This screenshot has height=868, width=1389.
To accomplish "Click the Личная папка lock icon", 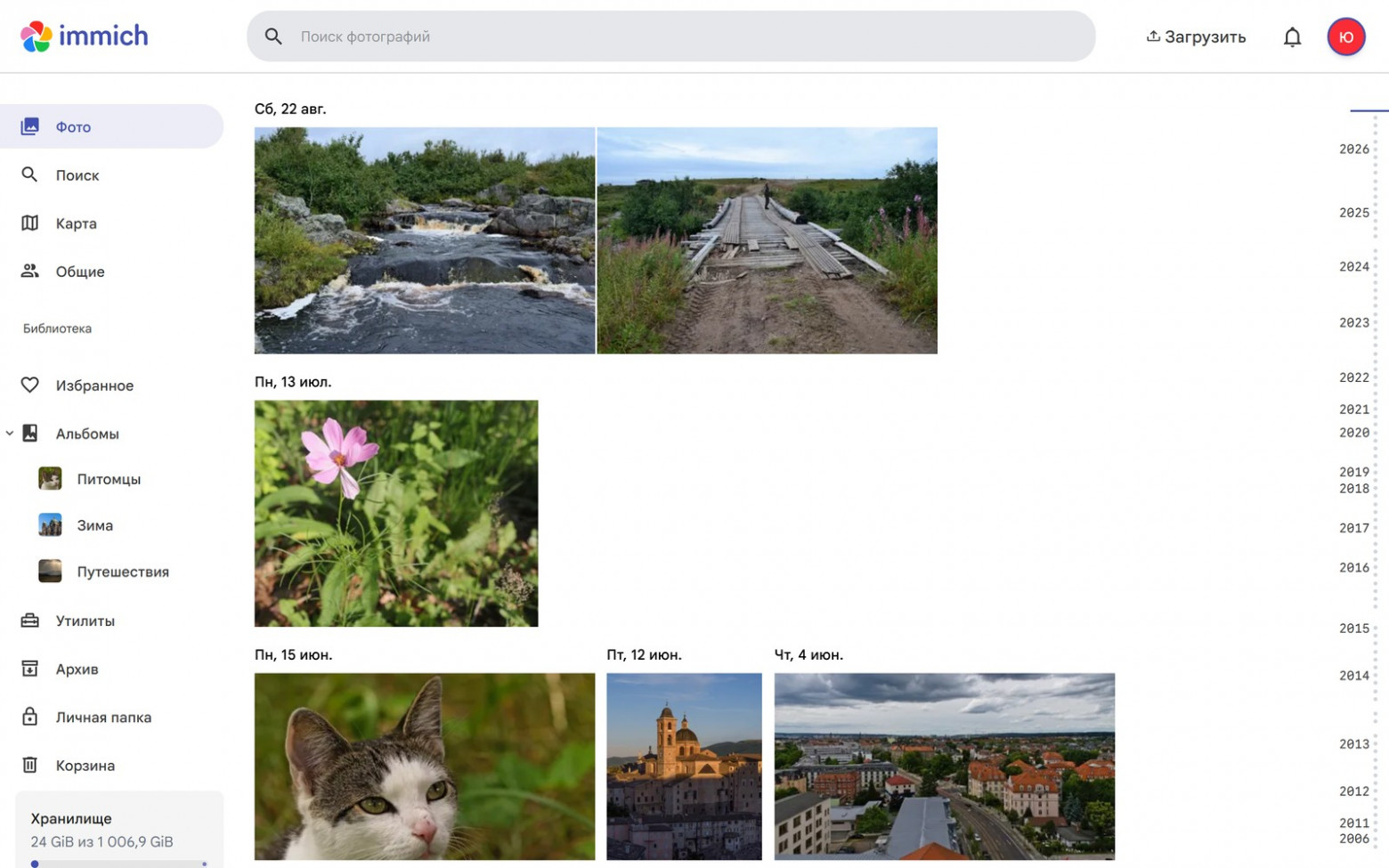I will point(30,717).
